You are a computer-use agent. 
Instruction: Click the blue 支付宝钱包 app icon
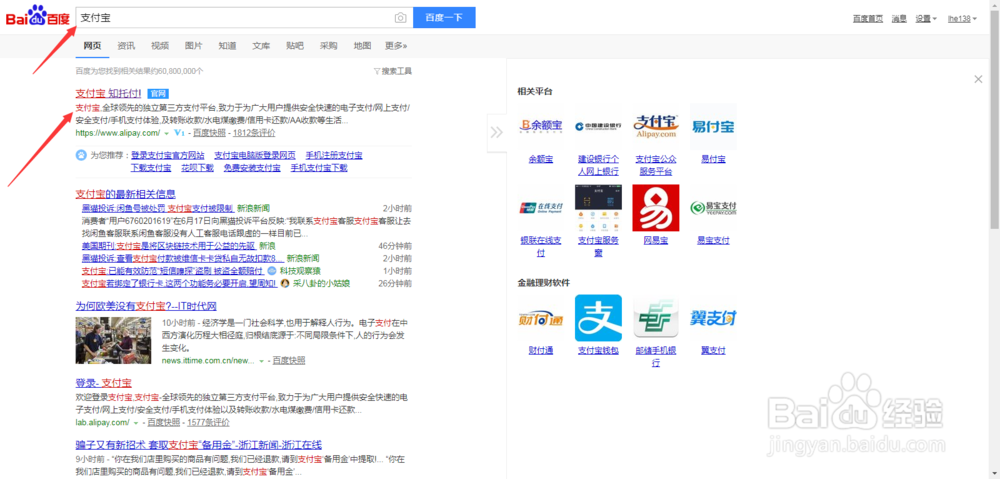pyautogui.click(x=598, y=318)
